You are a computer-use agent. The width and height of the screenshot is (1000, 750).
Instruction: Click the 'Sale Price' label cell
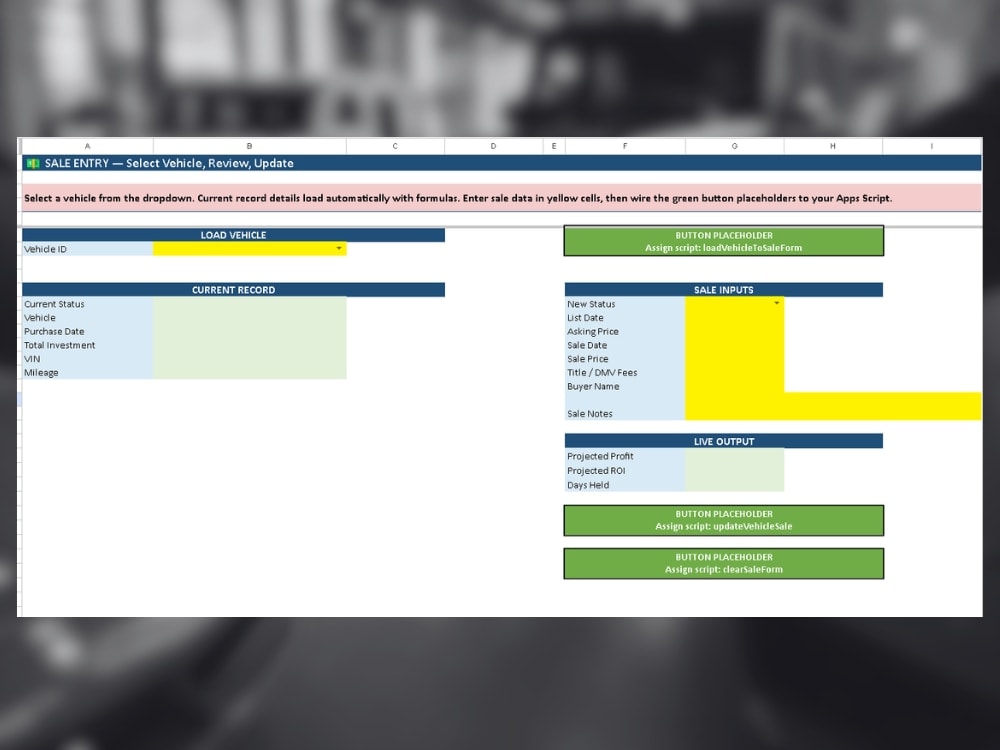pos(625,359)
